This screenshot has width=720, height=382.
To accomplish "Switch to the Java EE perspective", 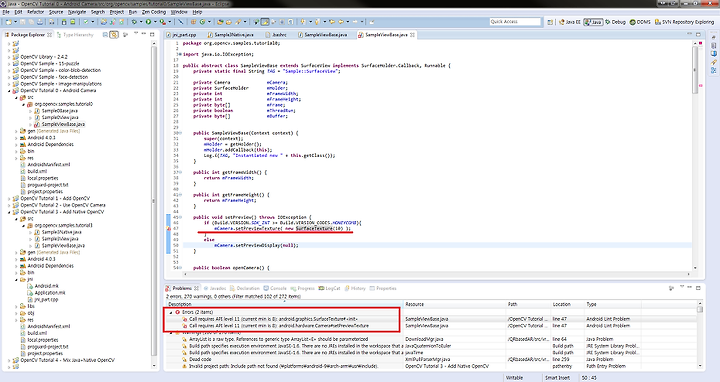I will (569, 22).
